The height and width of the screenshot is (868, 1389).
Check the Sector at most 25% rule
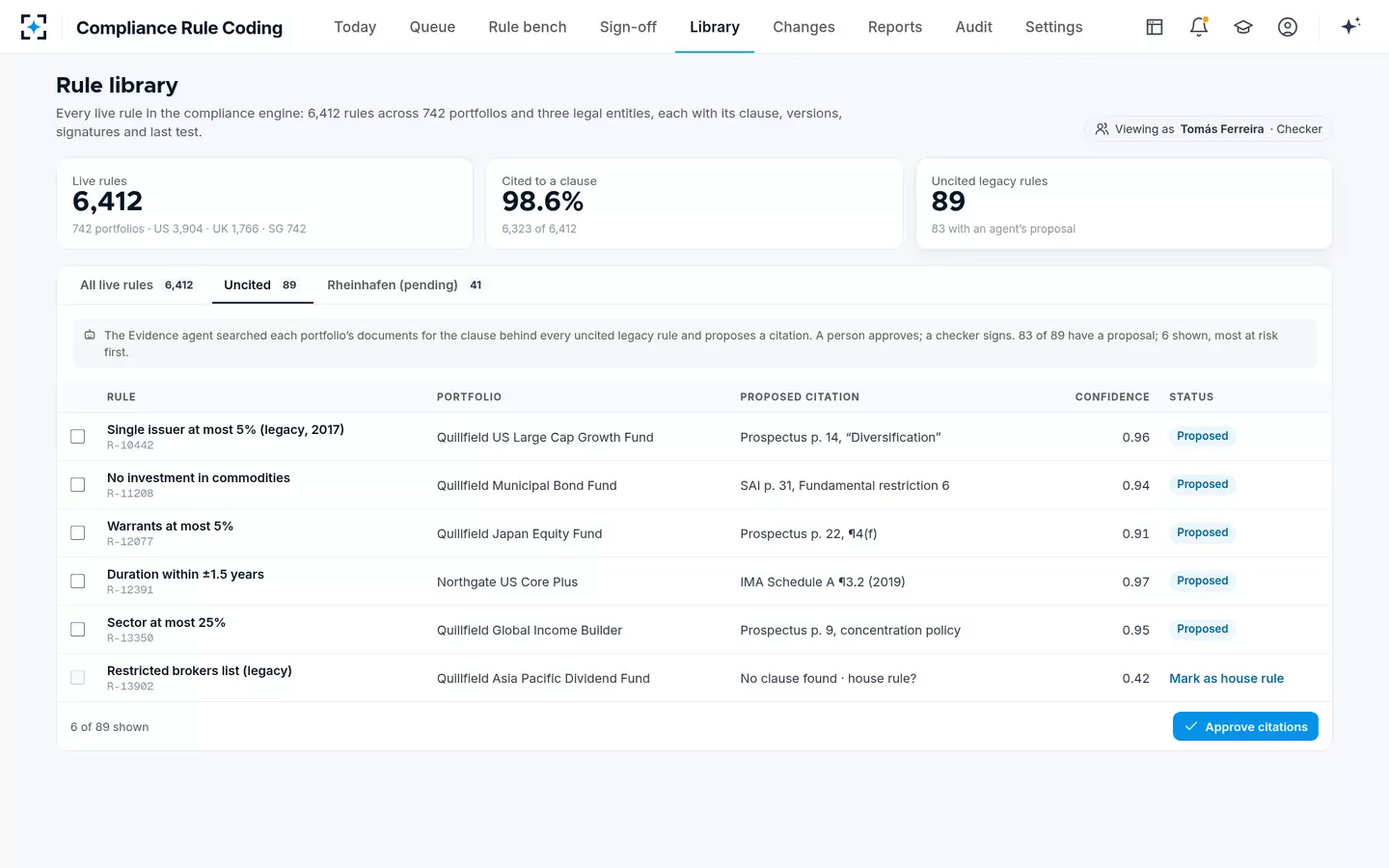[78, 630]
